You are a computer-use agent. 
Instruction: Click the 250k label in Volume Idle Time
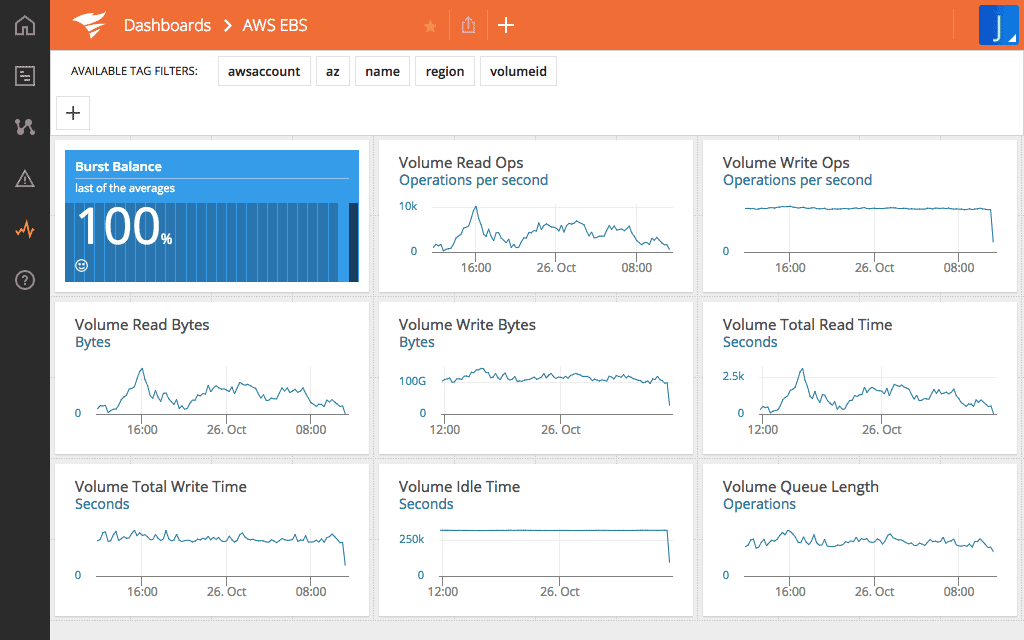411,539
